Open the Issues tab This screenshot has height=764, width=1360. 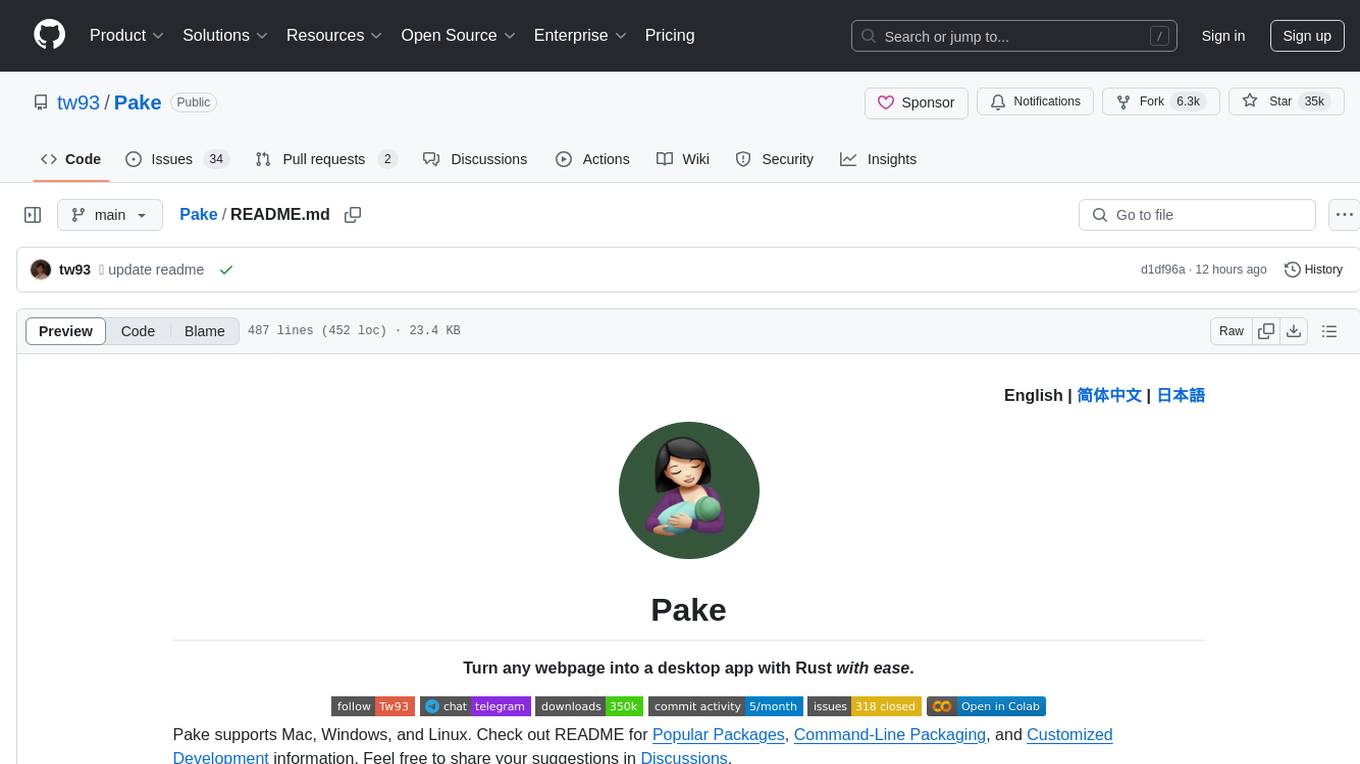click(177, 159)
